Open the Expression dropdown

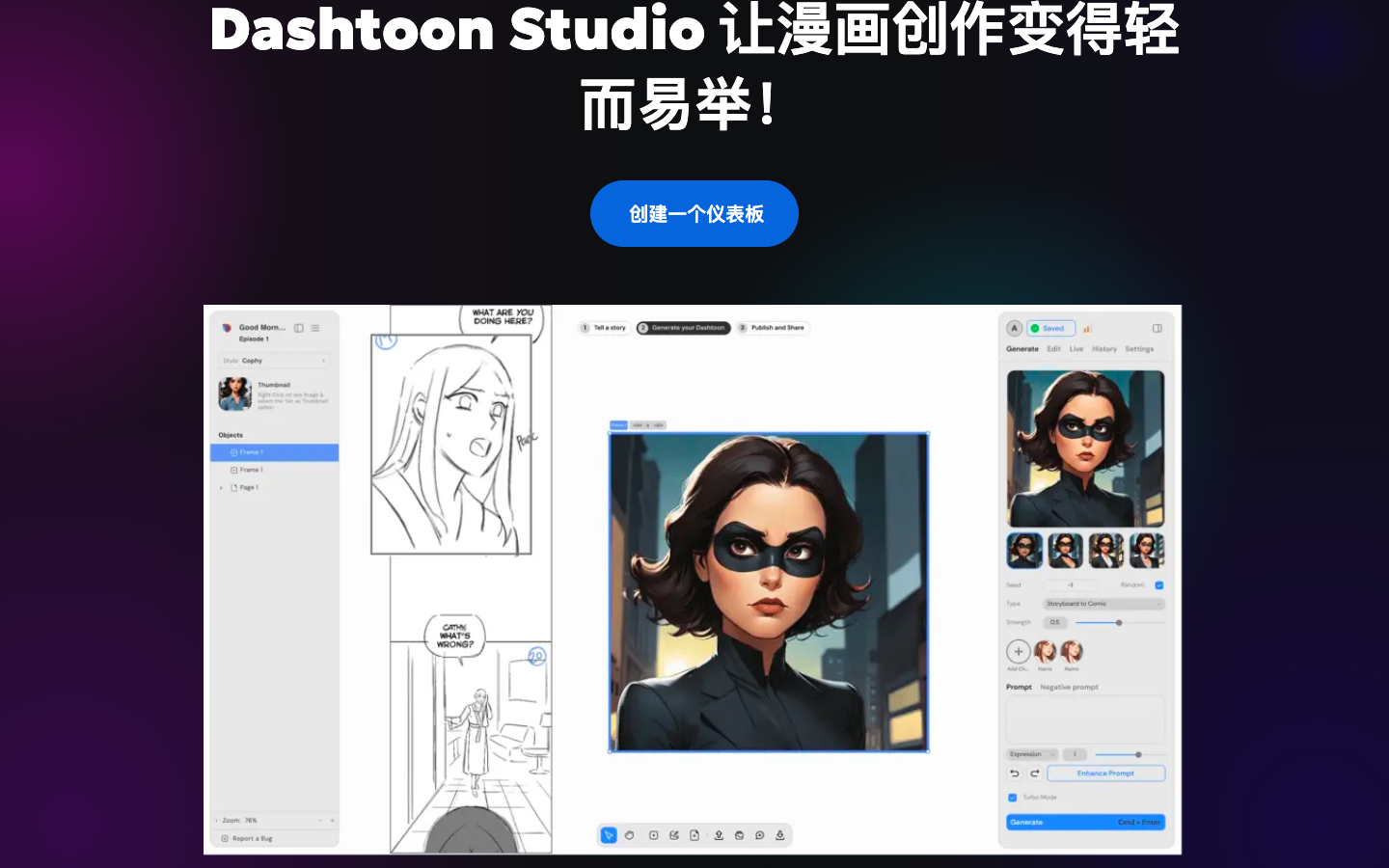(1032, 754)
